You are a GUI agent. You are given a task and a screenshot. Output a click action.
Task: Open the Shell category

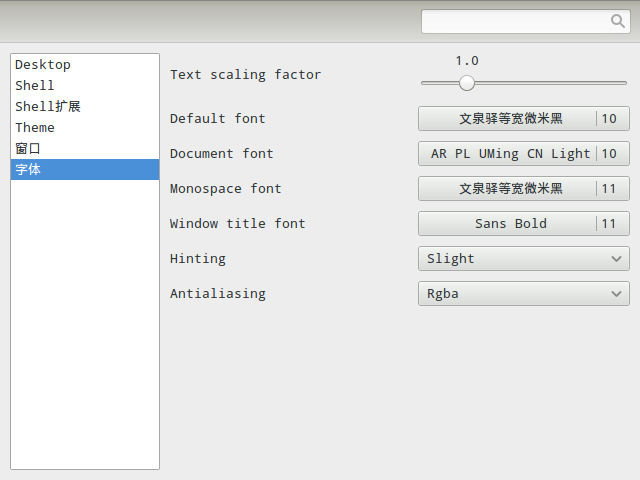(x=35, y=86)
